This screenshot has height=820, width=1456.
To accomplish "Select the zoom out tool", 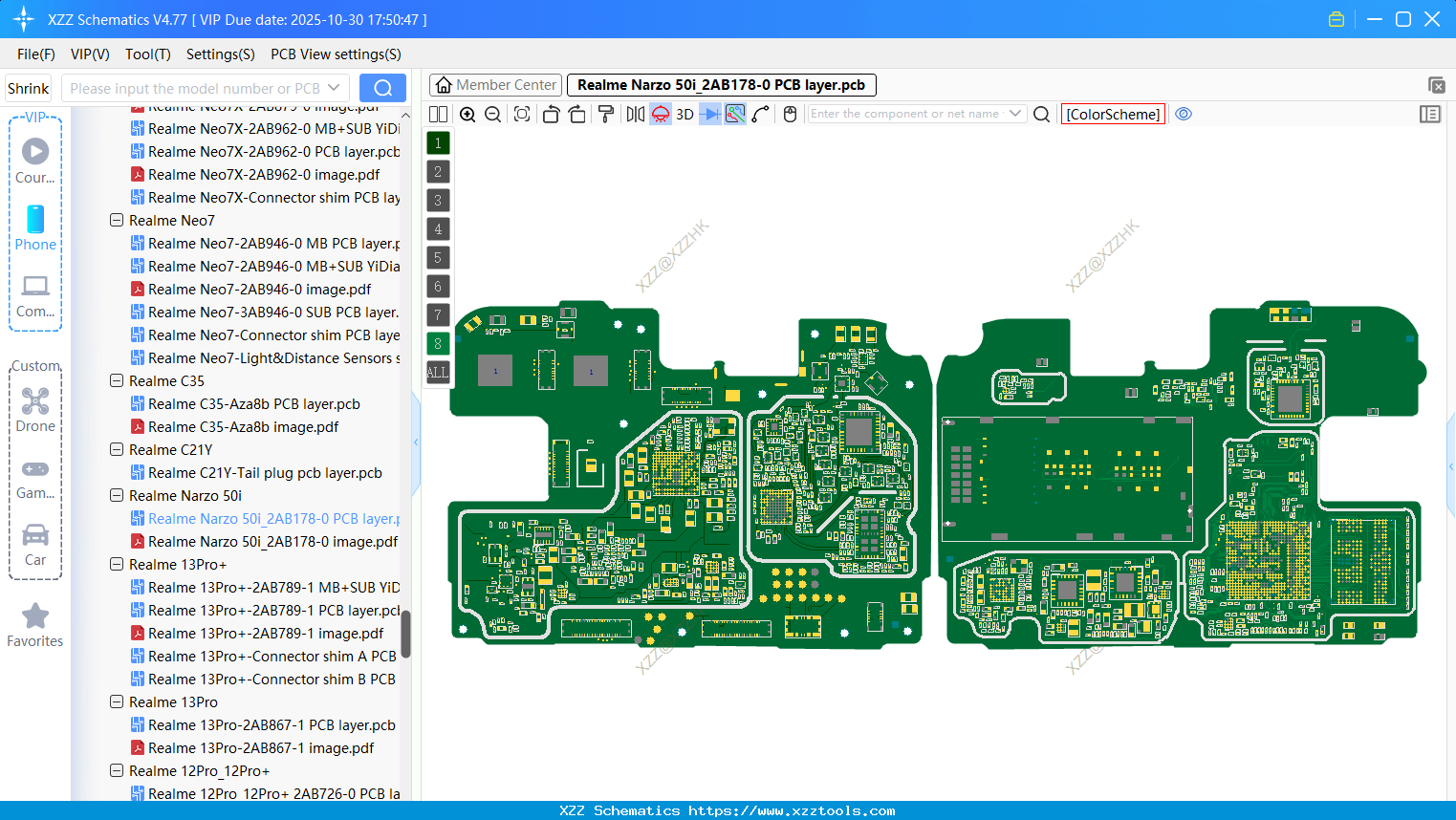I will 493,114.
